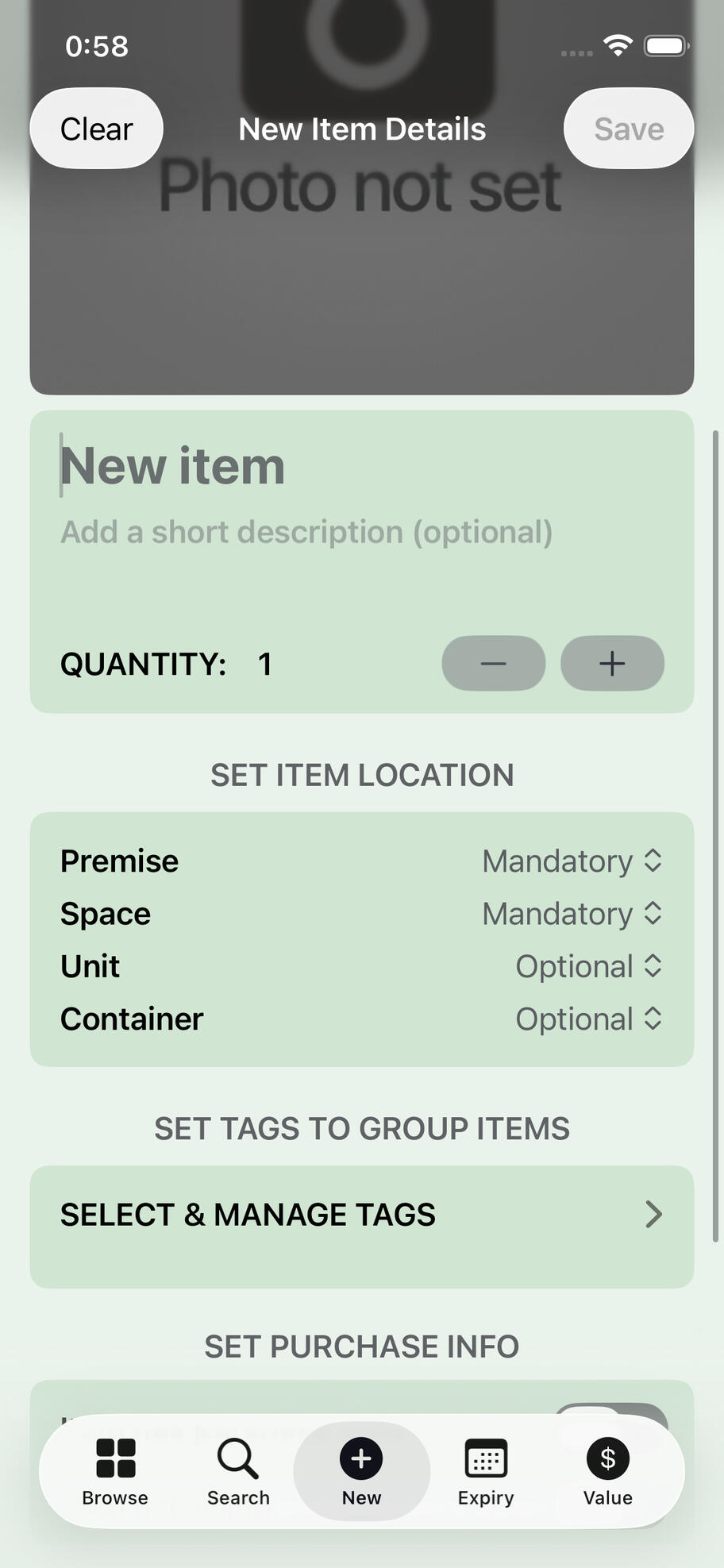Tap the Search magnifying glass icon
724x1568 pixels.
pos(237,1458)
